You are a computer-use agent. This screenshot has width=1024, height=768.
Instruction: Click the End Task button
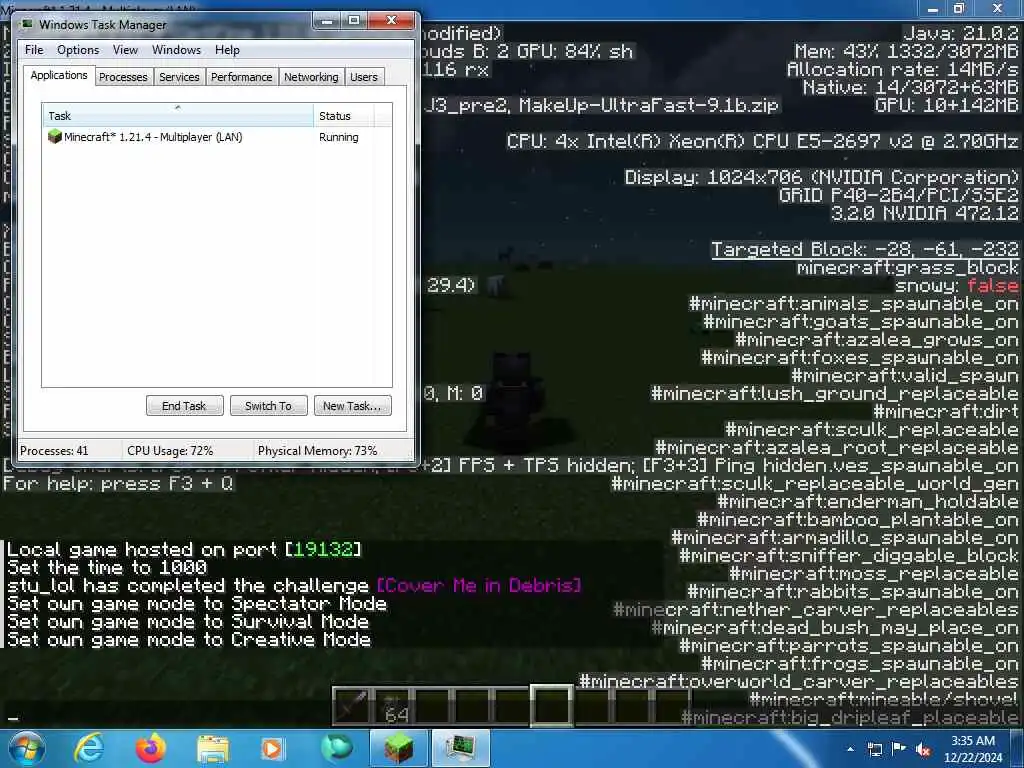point(184,406)
